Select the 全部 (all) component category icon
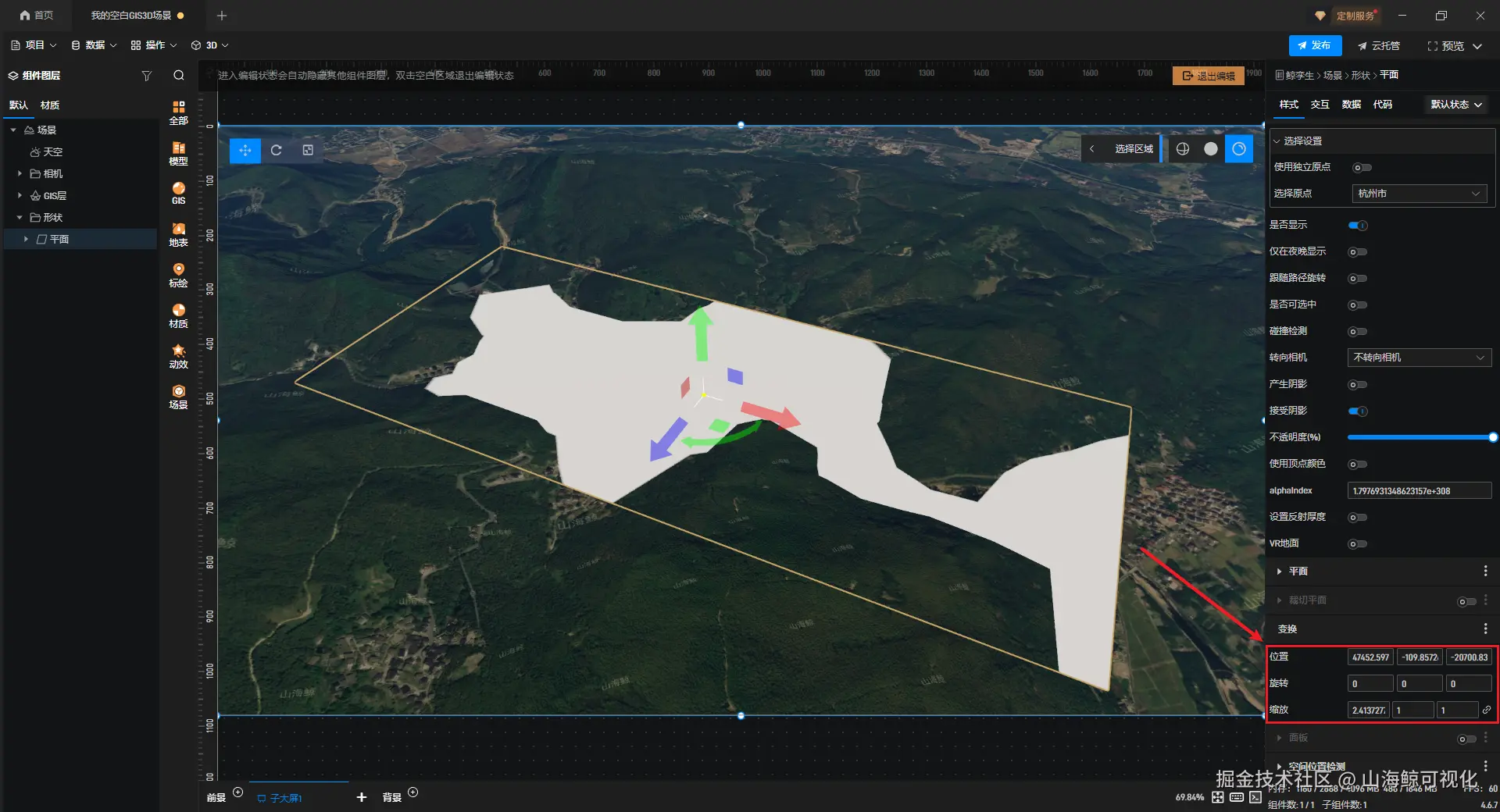Image resolution: width=1500 pixels, height=812 pixels. click(179, 112)
